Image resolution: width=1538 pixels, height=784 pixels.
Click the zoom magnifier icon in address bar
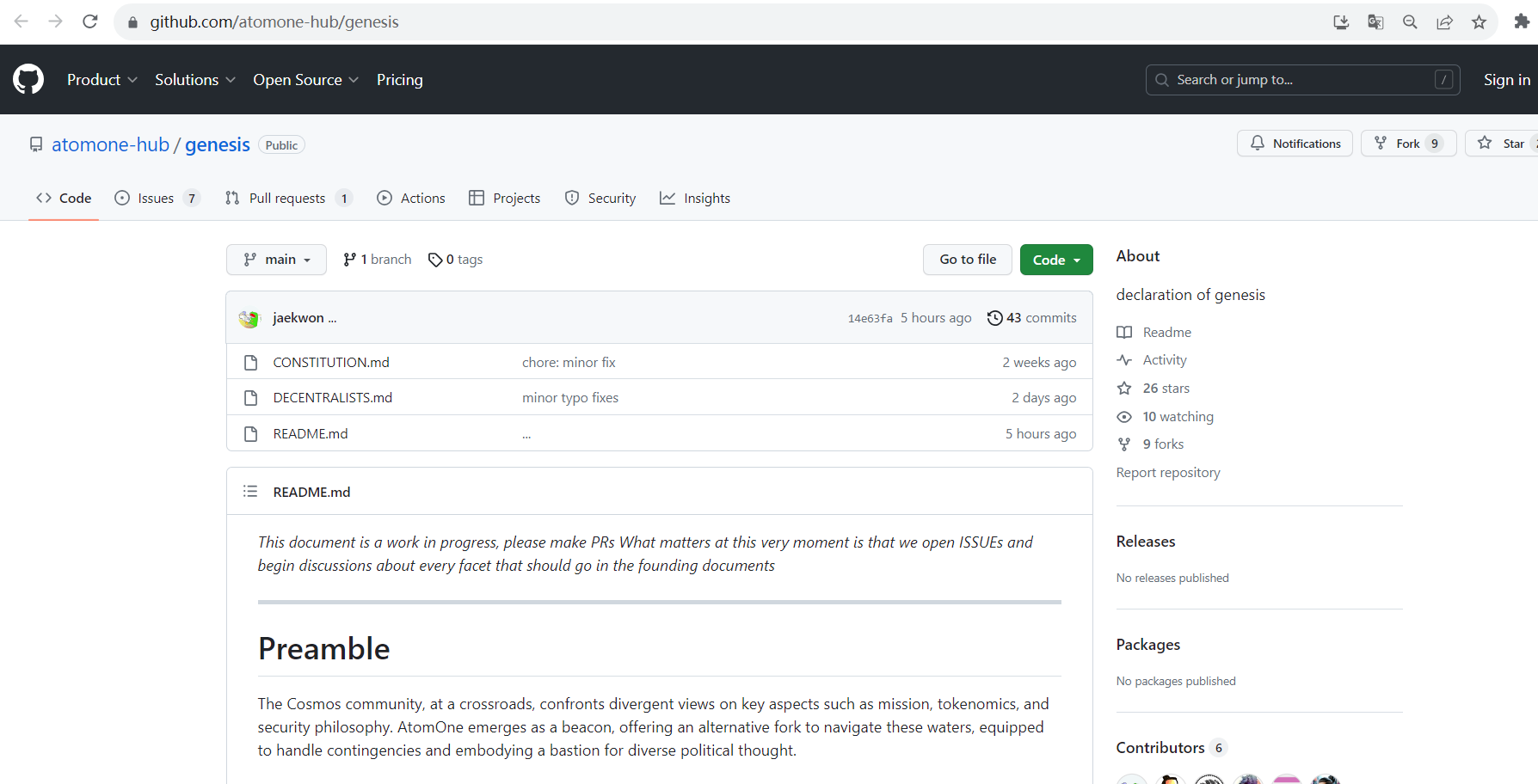(x=1410, y=22)
